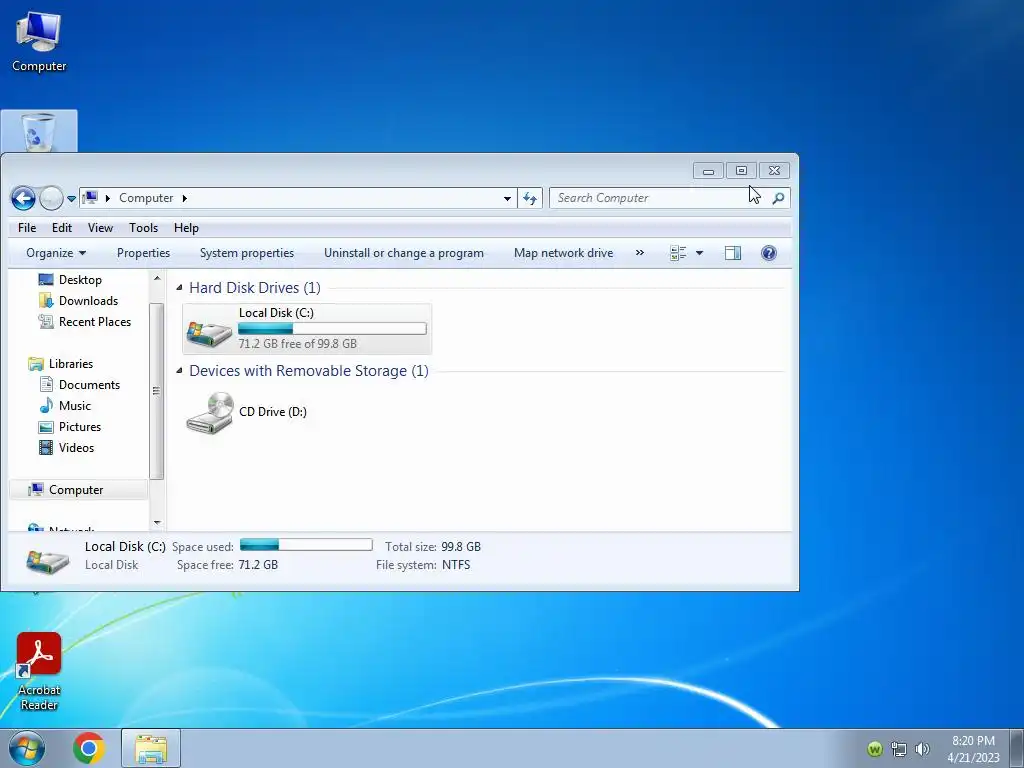1024x768 pixels.
Task: Minimize the Computer window
Action: pyautogui.click(x=708, y=170)
